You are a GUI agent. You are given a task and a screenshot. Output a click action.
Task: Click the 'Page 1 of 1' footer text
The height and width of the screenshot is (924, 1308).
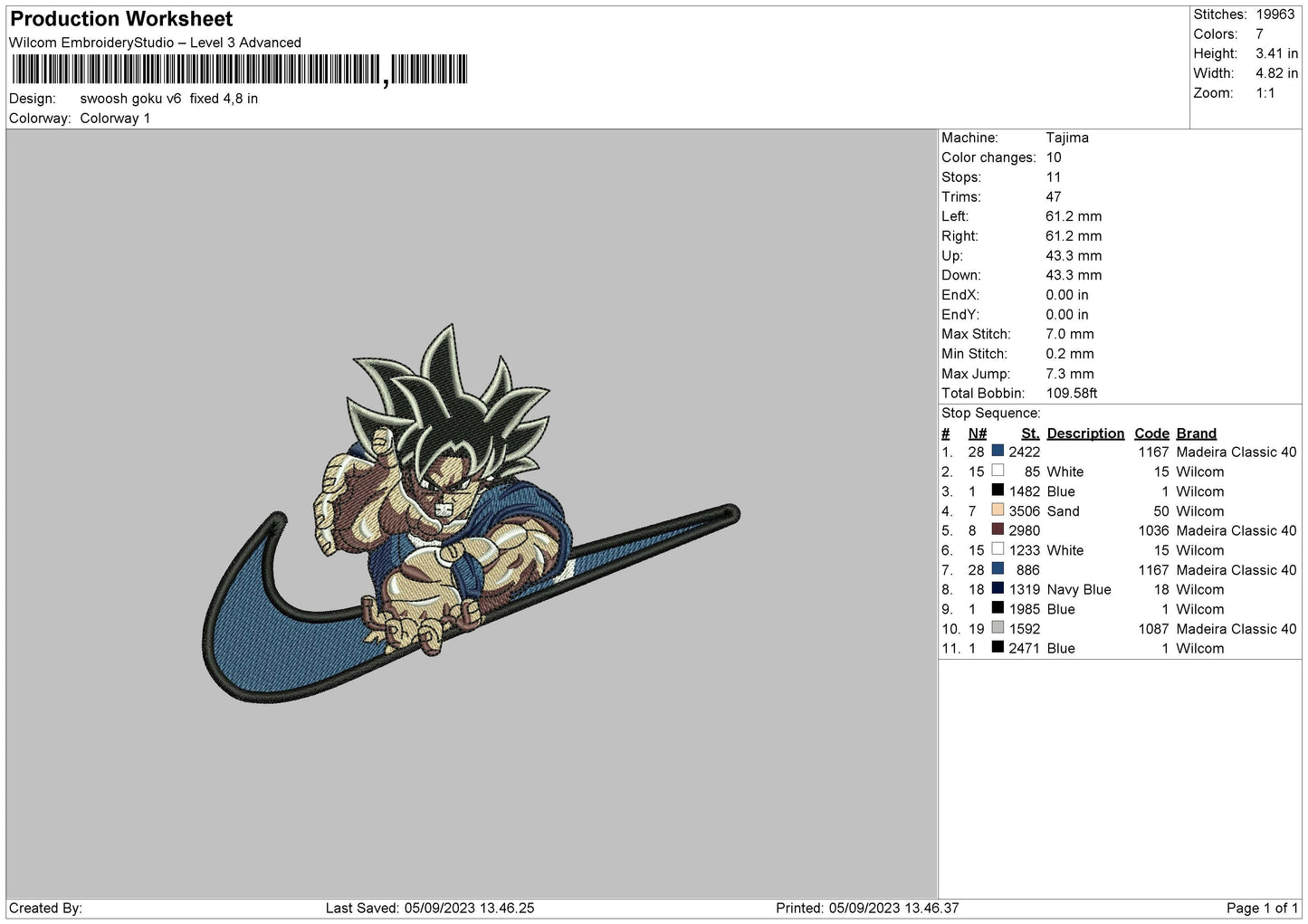pyautogui.click(x=1262, y=908)
